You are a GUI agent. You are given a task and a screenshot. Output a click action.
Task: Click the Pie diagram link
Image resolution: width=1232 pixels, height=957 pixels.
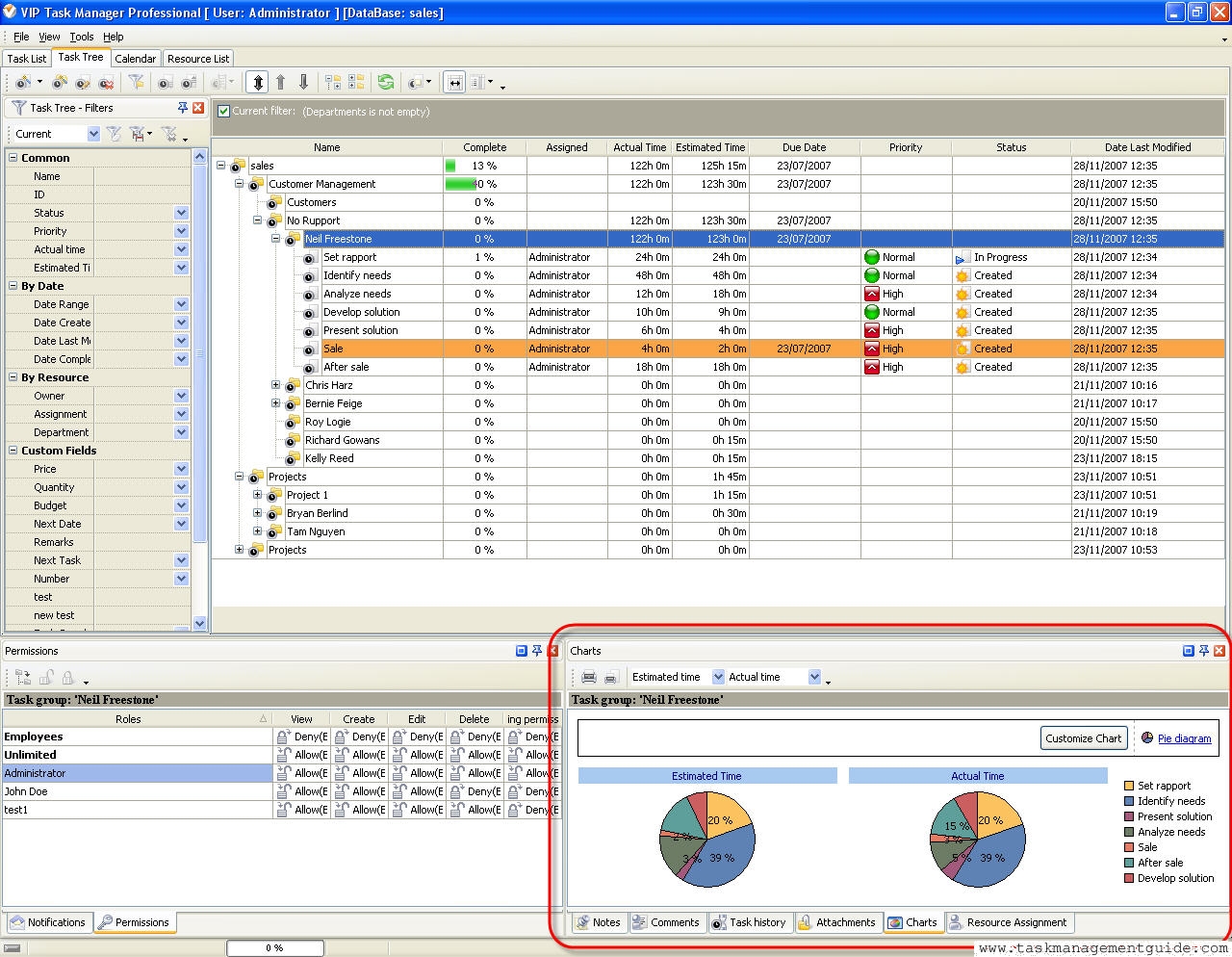pyautogui.click(x=1184, y=738)
